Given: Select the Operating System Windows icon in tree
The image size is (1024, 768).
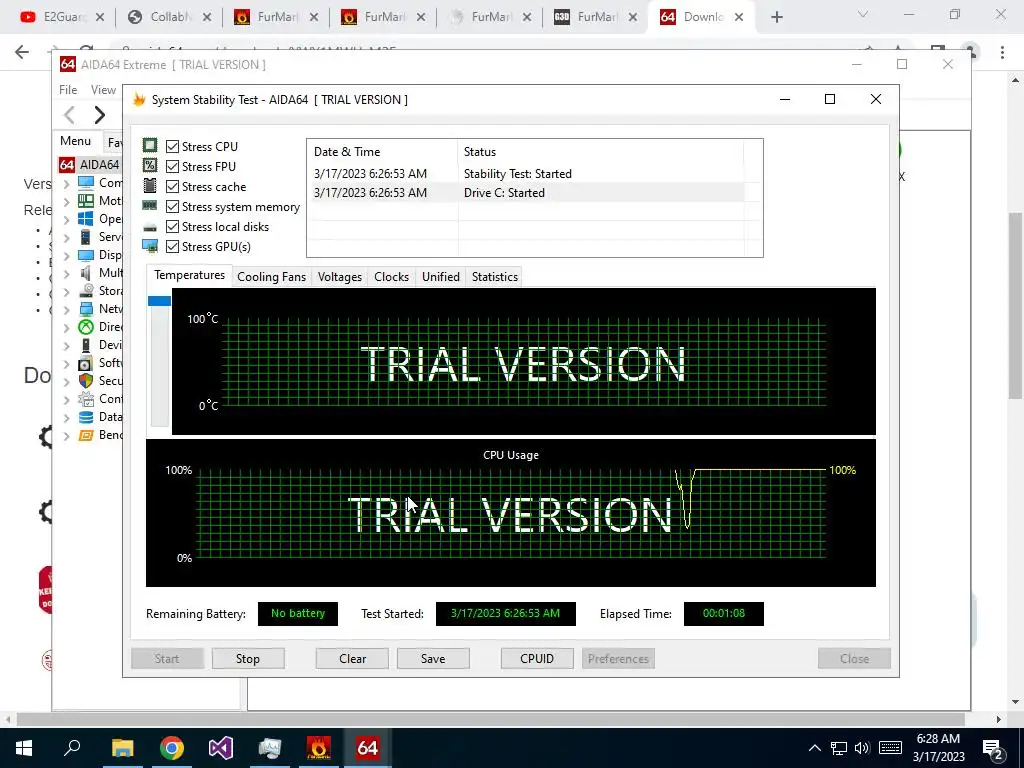Looking at the screenshot, I should pyautogui.click(x=86, y=219).
